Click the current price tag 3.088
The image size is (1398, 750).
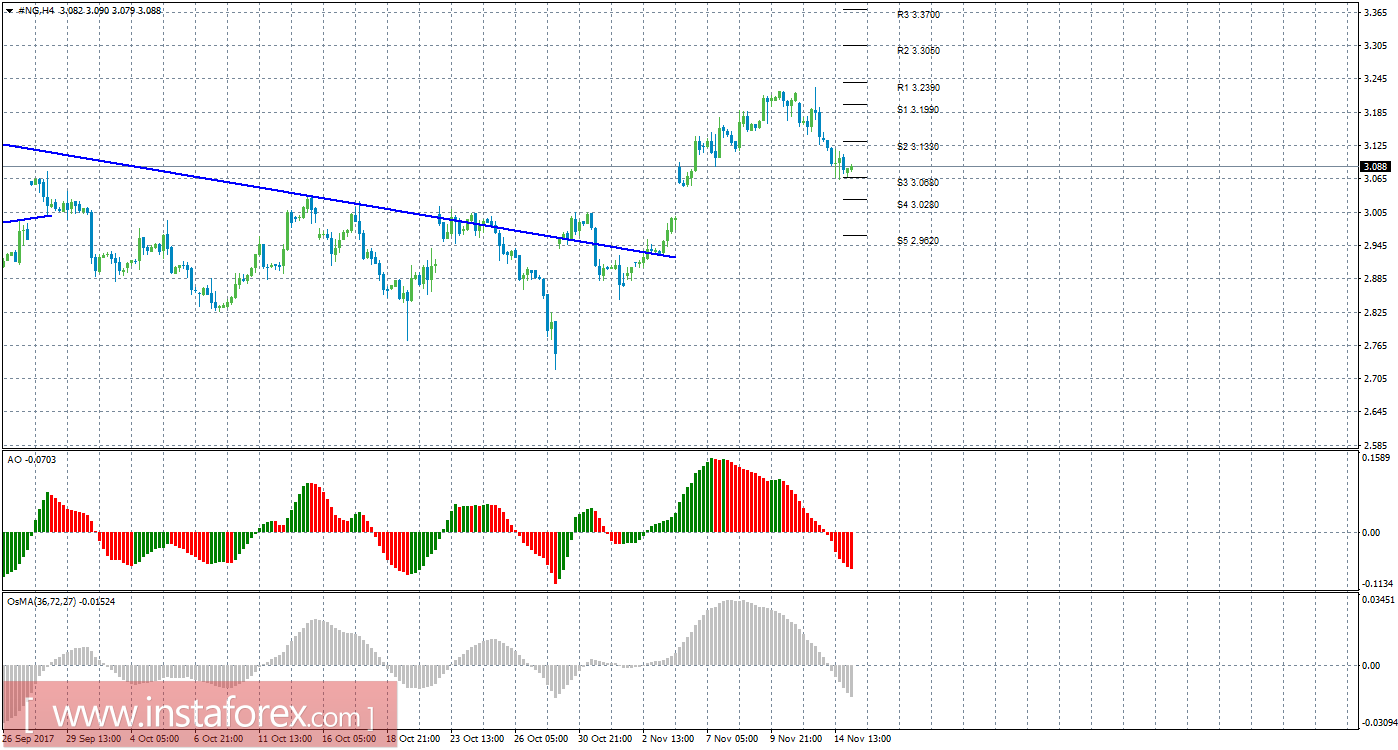coord(1374,167)
